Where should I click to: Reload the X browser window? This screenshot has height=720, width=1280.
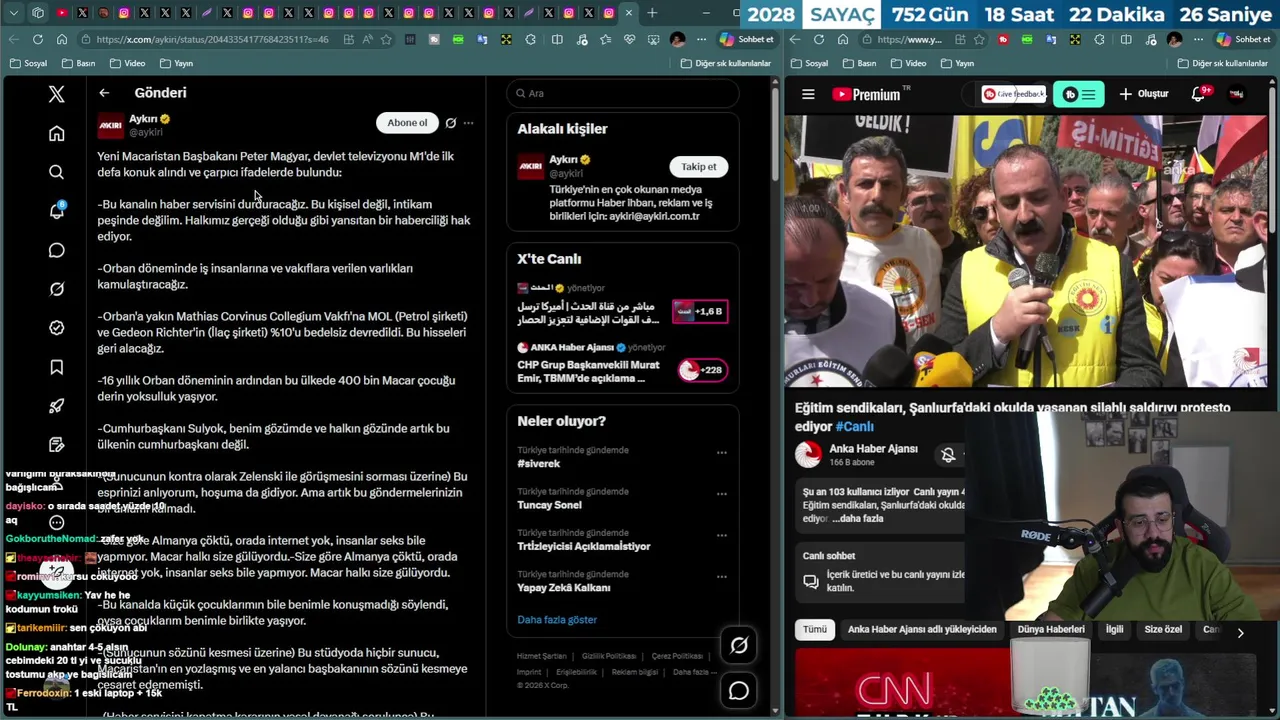(37, 39)
